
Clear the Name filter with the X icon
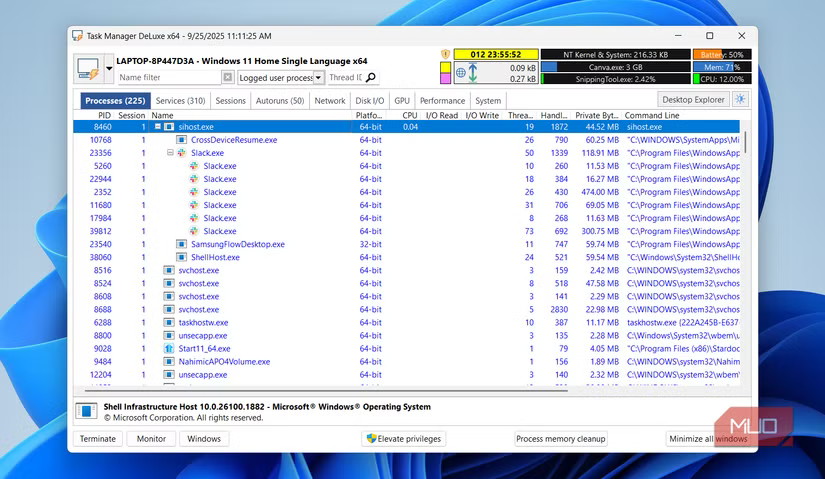point(228,77)
